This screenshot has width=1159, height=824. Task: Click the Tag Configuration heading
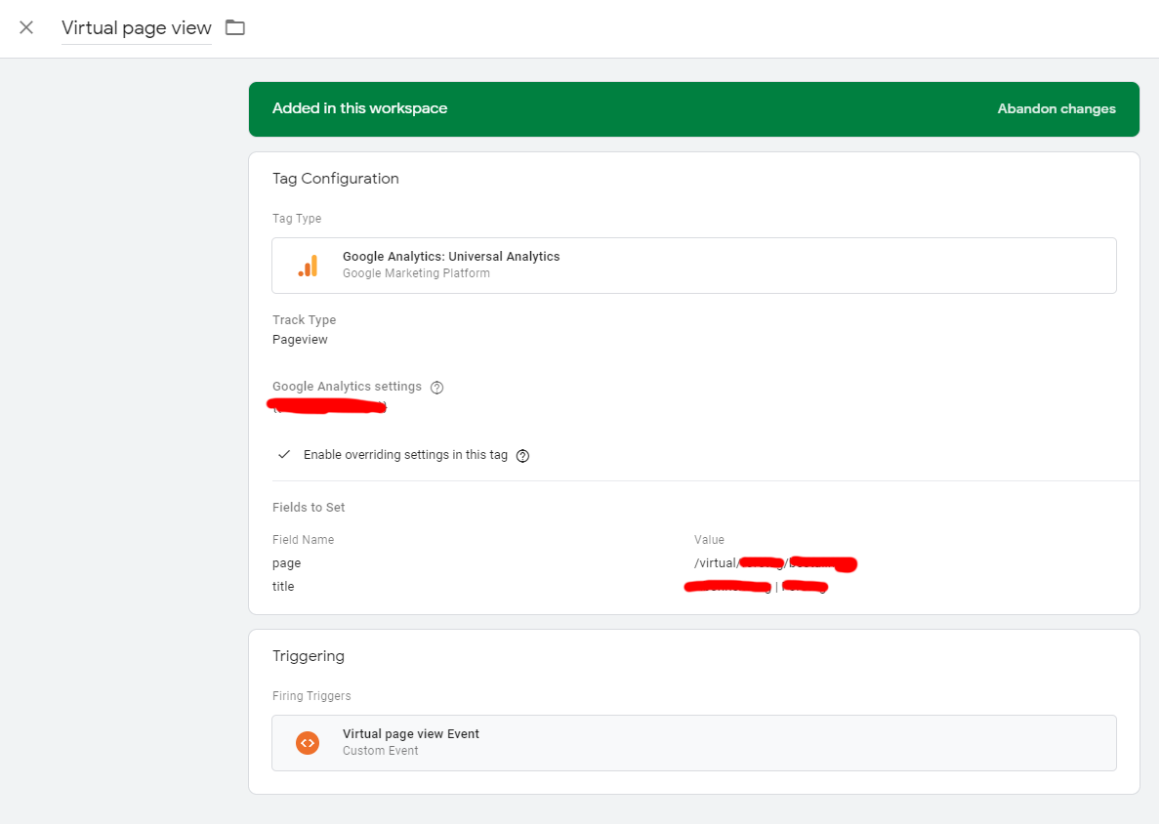pyautogui.click(x=335, y=179)
